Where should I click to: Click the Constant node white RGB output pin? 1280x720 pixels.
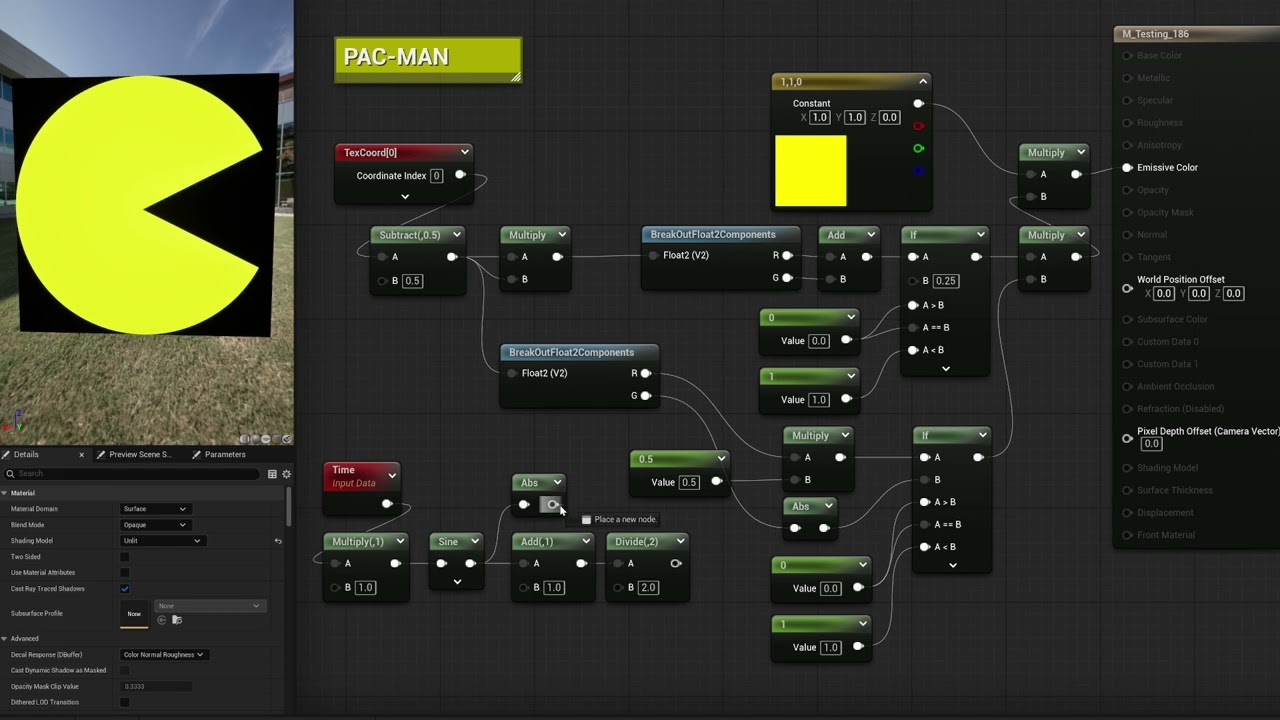click(918, 104)
